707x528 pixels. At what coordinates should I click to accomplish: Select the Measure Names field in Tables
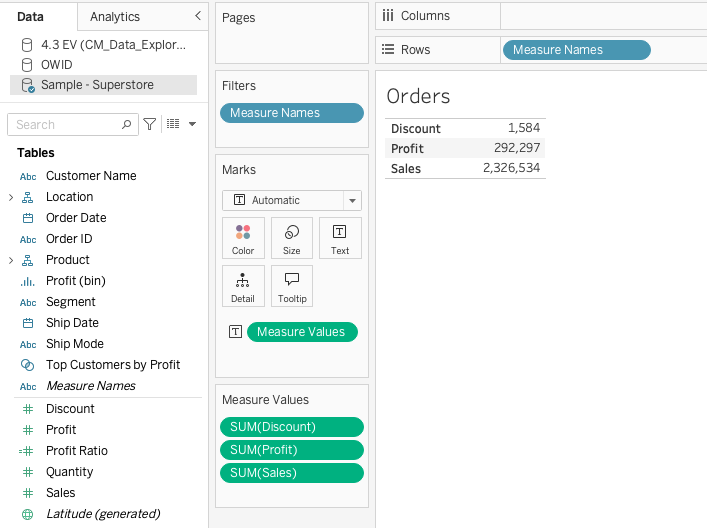click(91, 386)
